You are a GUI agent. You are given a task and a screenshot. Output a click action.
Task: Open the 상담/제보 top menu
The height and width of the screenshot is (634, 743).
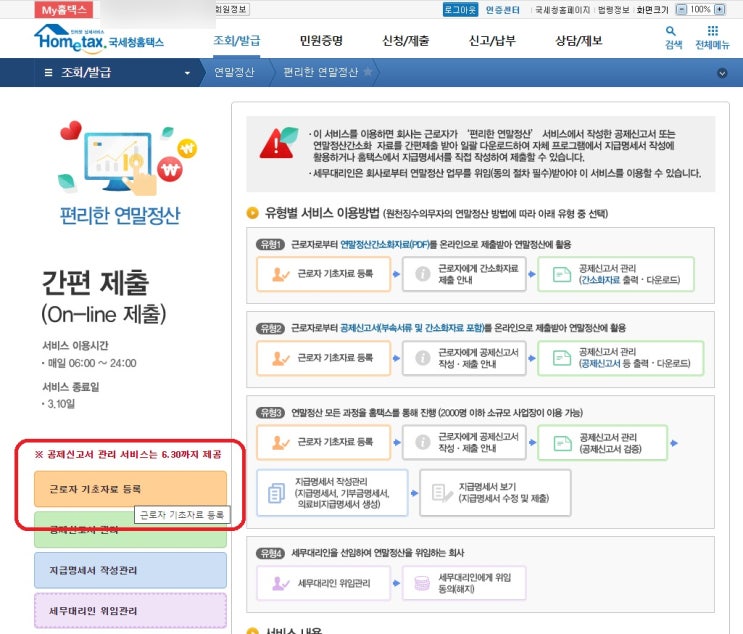click(x=579, y=40)
